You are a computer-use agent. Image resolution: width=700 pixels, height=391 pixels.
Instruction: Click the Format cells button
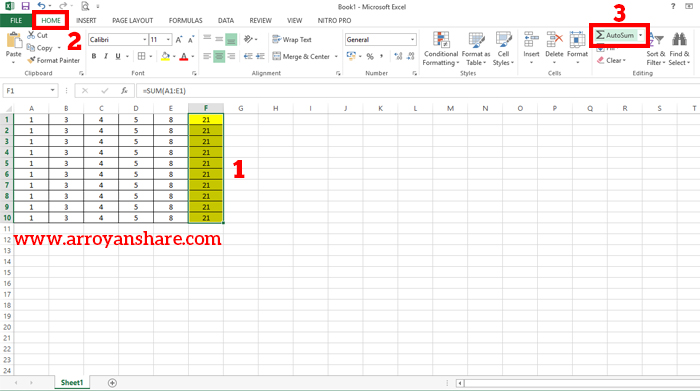click(x=577, y=49)
